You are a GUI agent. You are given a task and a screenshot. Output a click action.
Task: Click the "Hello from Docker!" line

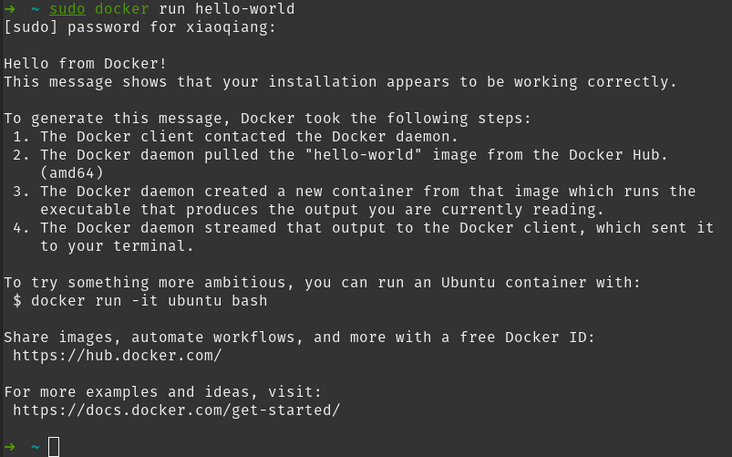(x=85, y=63)
